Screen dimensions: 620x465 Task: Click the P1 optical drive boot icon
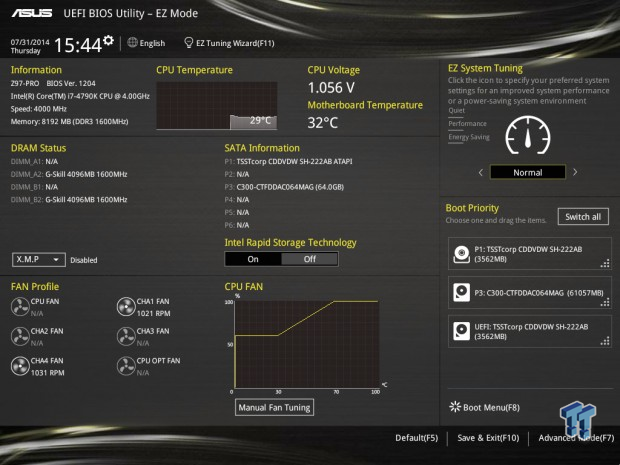[x=461, y=254]
